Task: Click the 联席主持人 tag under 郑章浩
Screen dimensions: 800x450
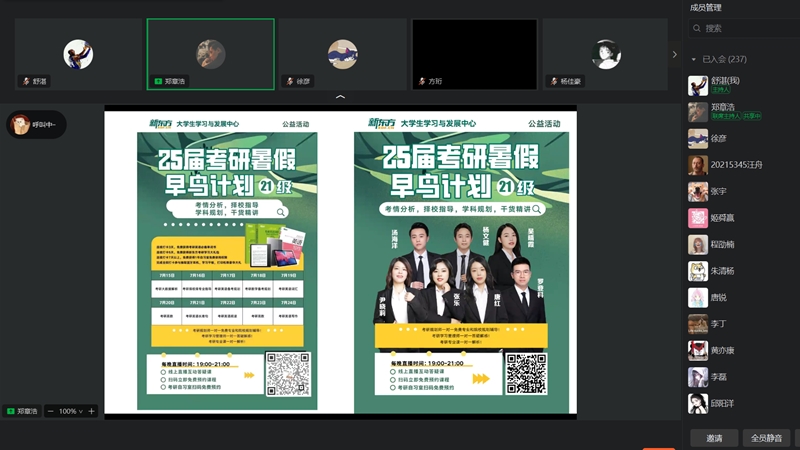Action: tap(726, 116)
